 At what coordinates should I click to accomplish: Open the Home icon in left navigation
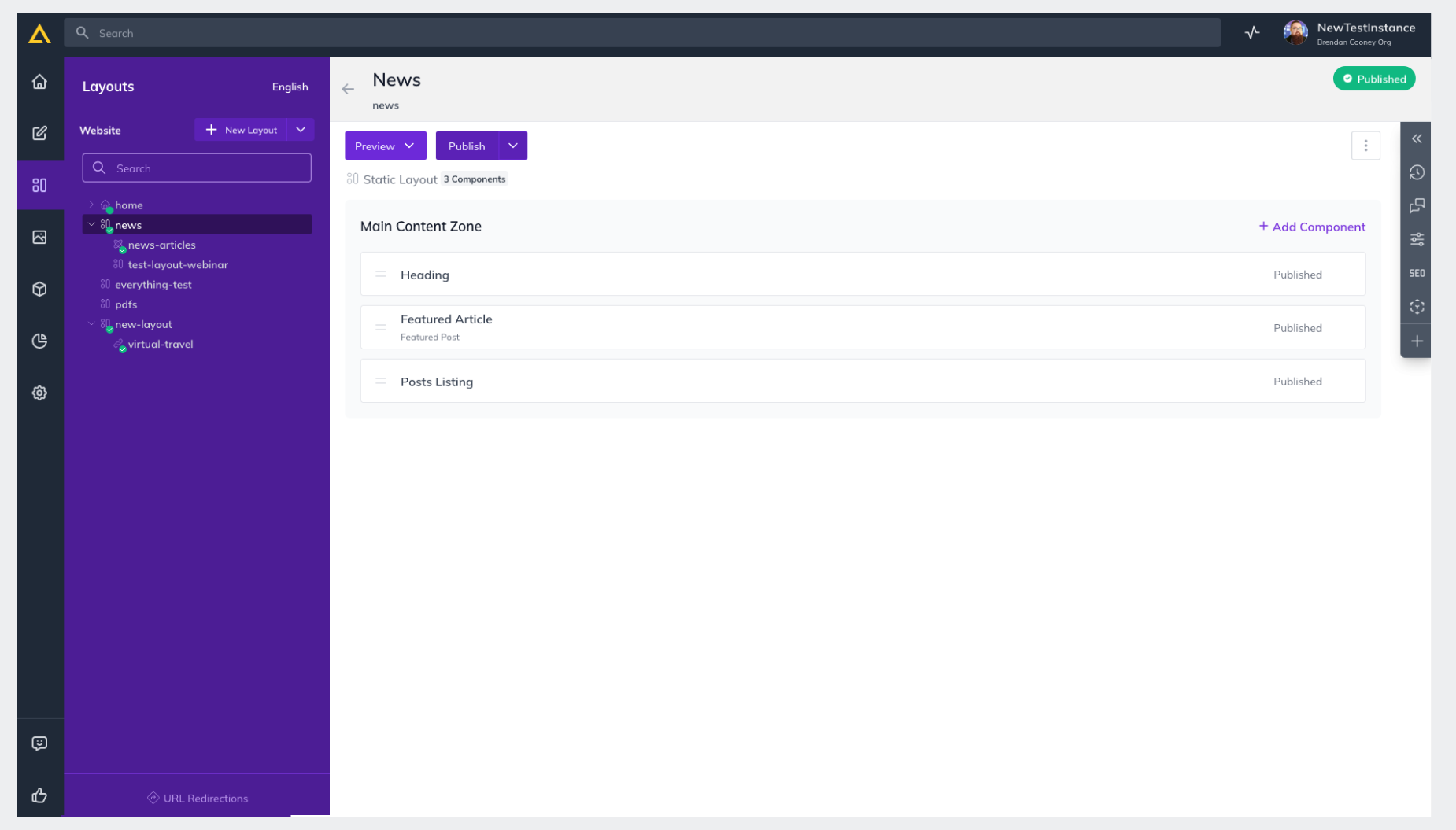(x=39, y=82)
